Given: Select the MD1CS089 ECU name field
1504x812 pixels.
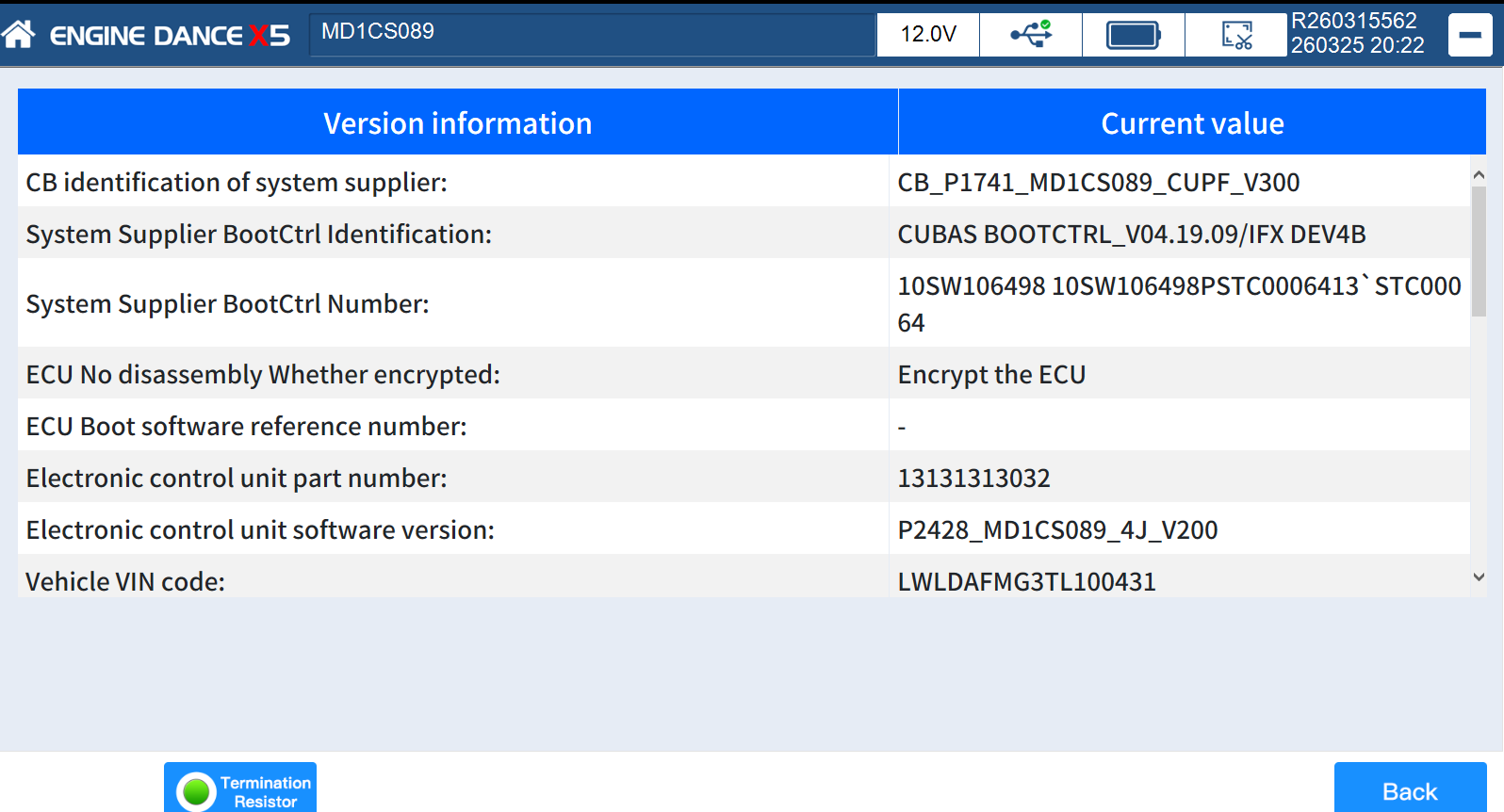Looking at the screenshot, I should [x=592, y=33].
